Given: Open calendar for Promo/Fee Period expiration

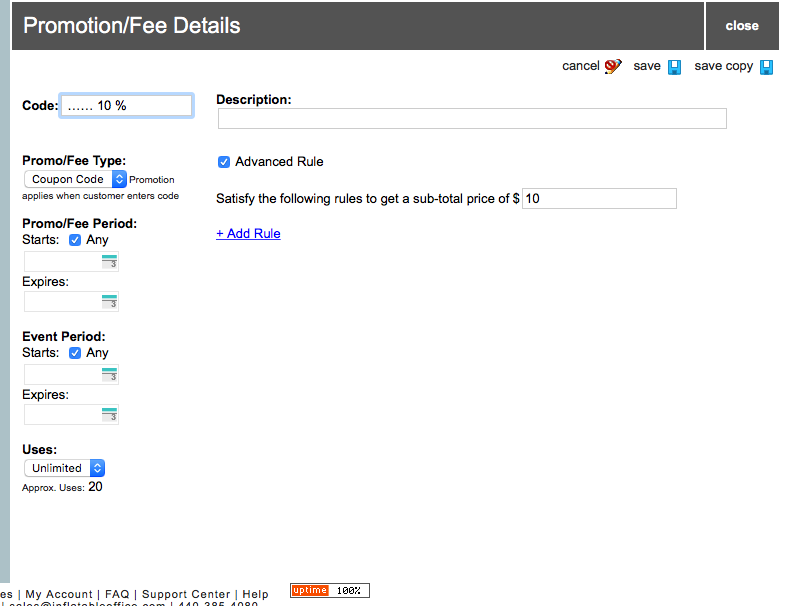Looking at the screenshot, I should tap(109, 302).
